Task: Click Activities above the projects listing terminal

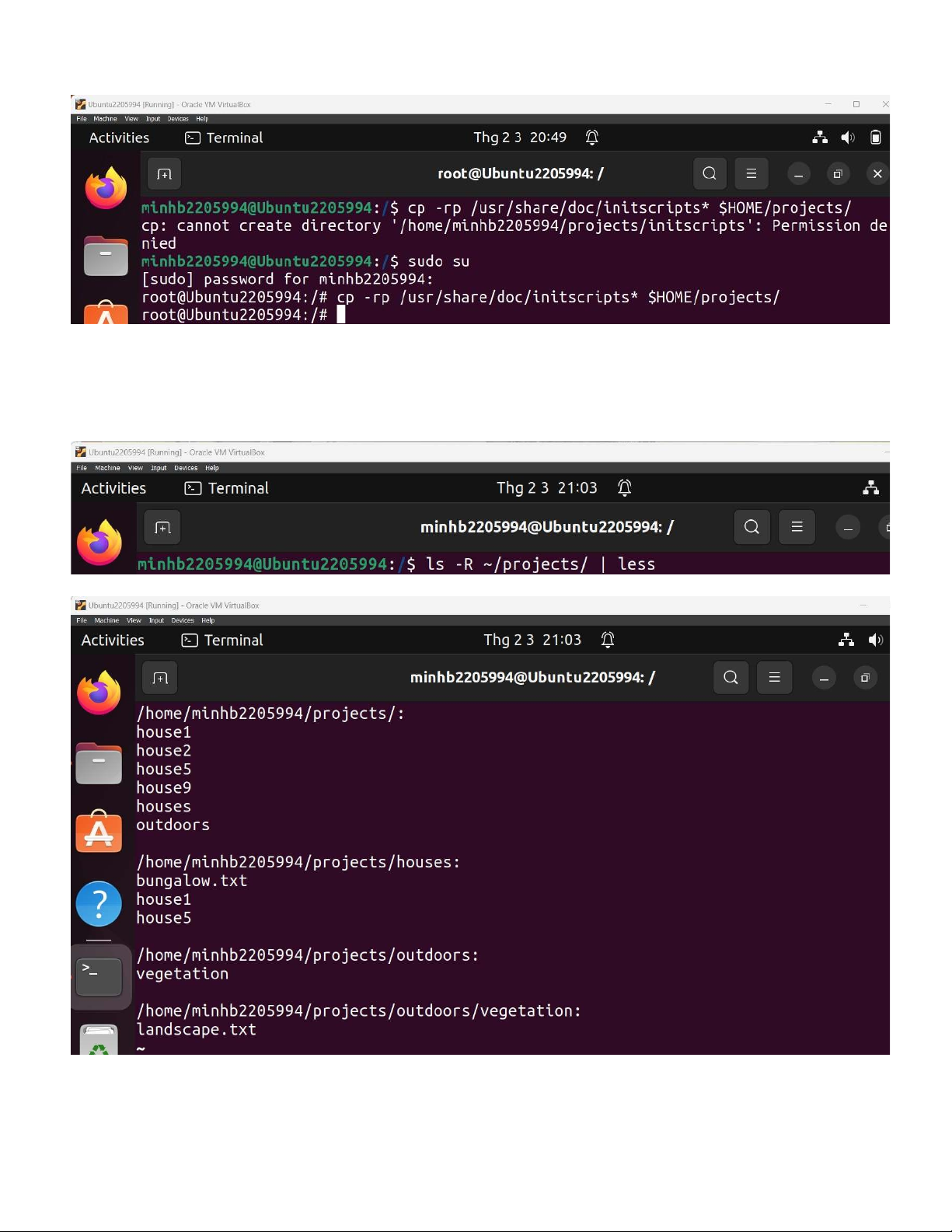Action: [113, 640]
